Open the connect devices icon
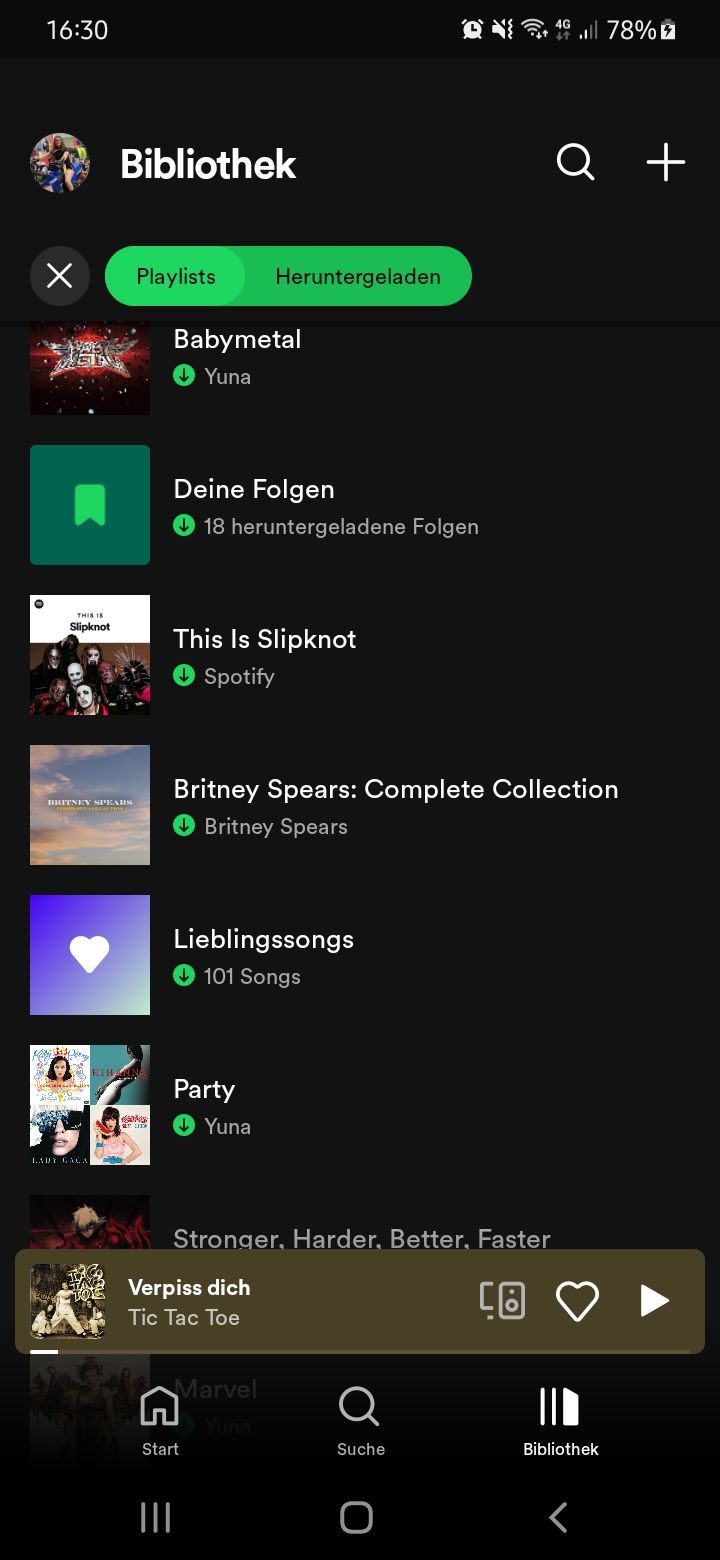The image size is (720, 1560). (502, 1301)
